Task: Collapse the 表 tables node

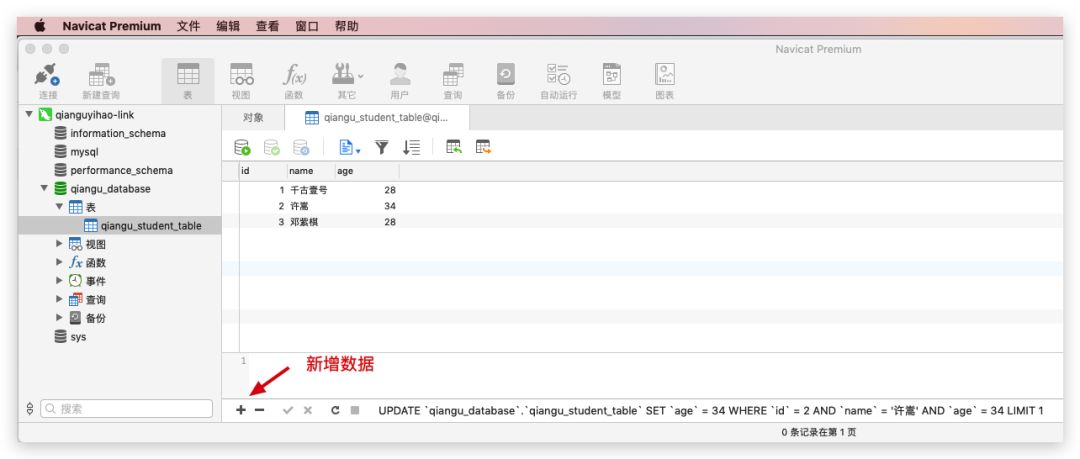Action: [x=59, y=207]
